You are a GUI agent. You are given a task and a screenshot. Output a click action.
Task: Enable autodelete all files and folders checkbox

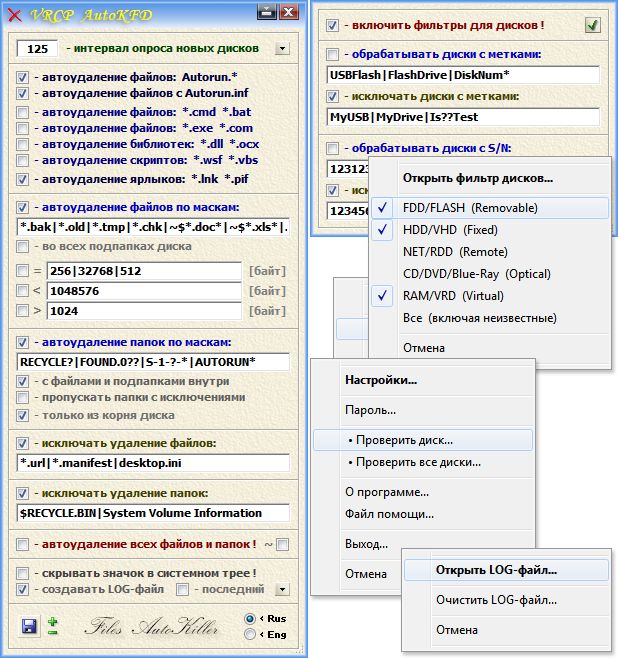pyautogui.click(x=23, y=545)
